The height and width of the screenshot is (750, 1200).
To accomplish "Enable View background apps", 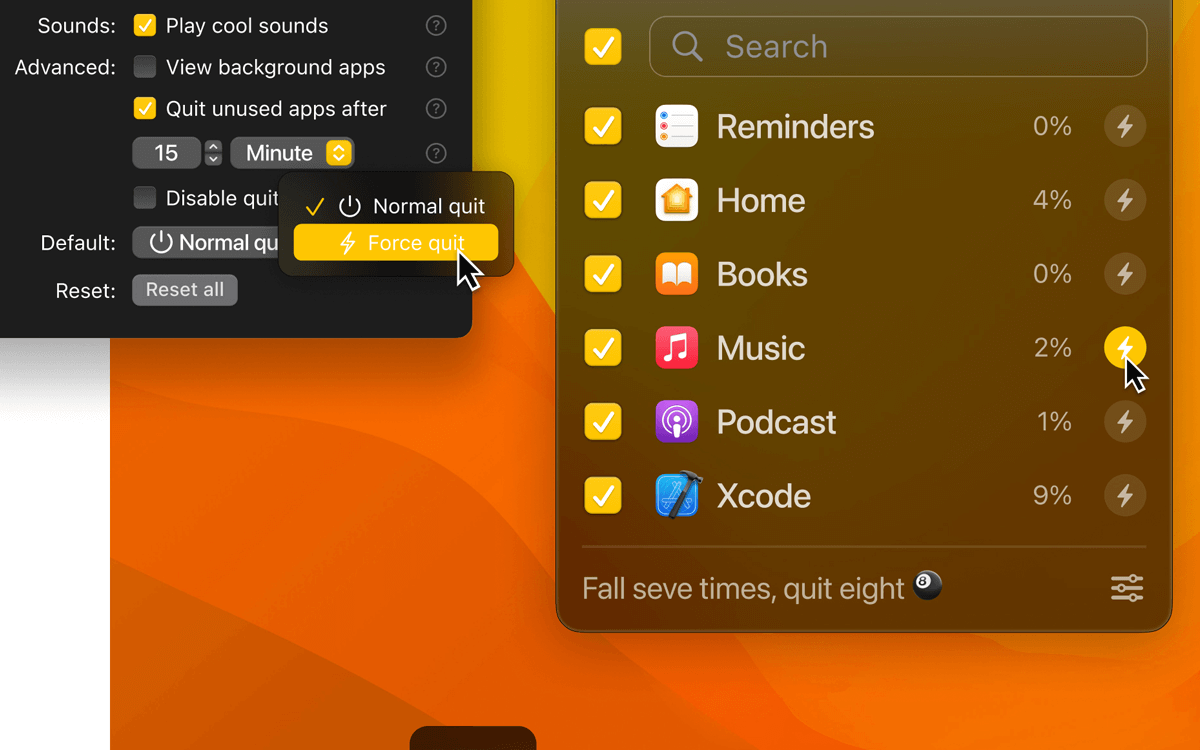I will coord(145,68).
